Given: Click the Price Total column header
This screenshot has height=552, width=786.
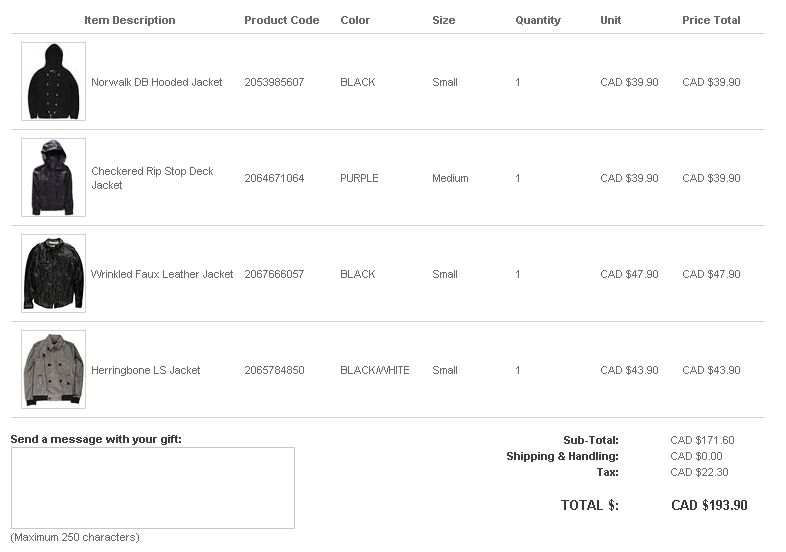Looking at the screenshot, I should click(711, 20).
